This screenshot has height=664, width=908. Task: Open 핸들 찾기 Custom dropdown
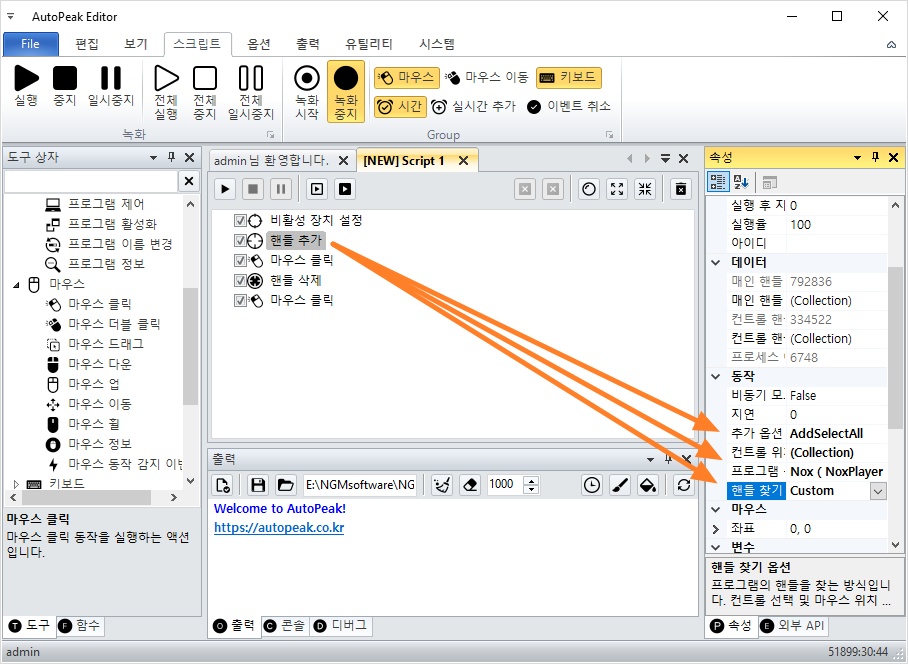pos(878,491)
